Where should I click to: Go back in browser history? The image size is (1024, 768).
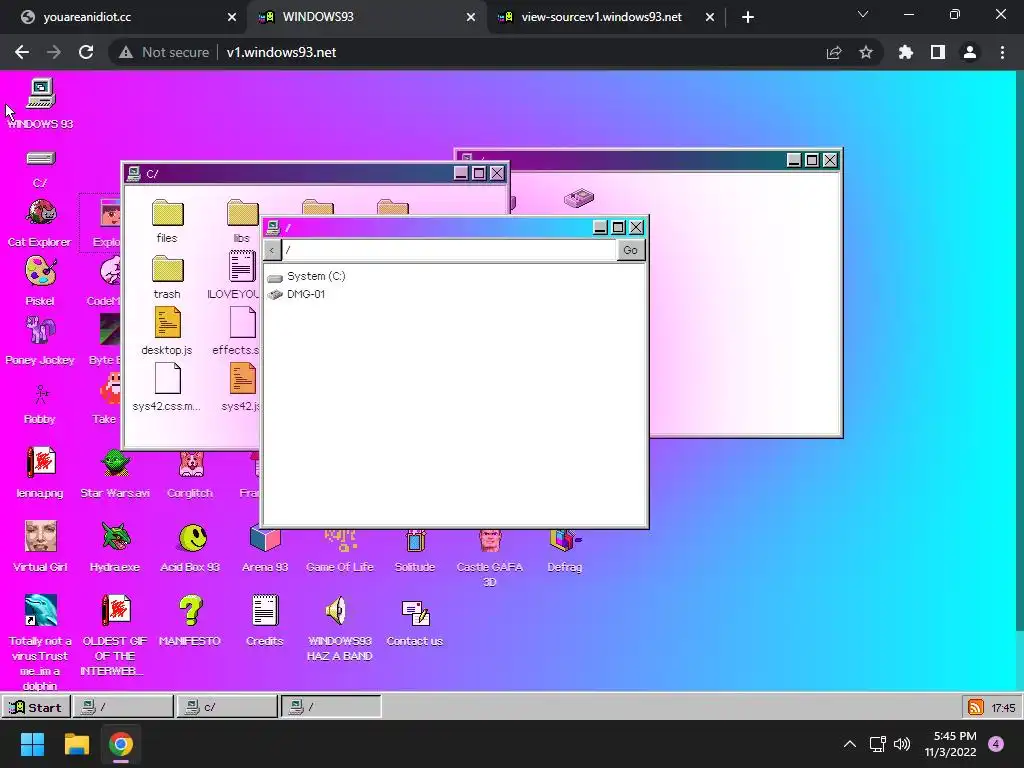22,52
